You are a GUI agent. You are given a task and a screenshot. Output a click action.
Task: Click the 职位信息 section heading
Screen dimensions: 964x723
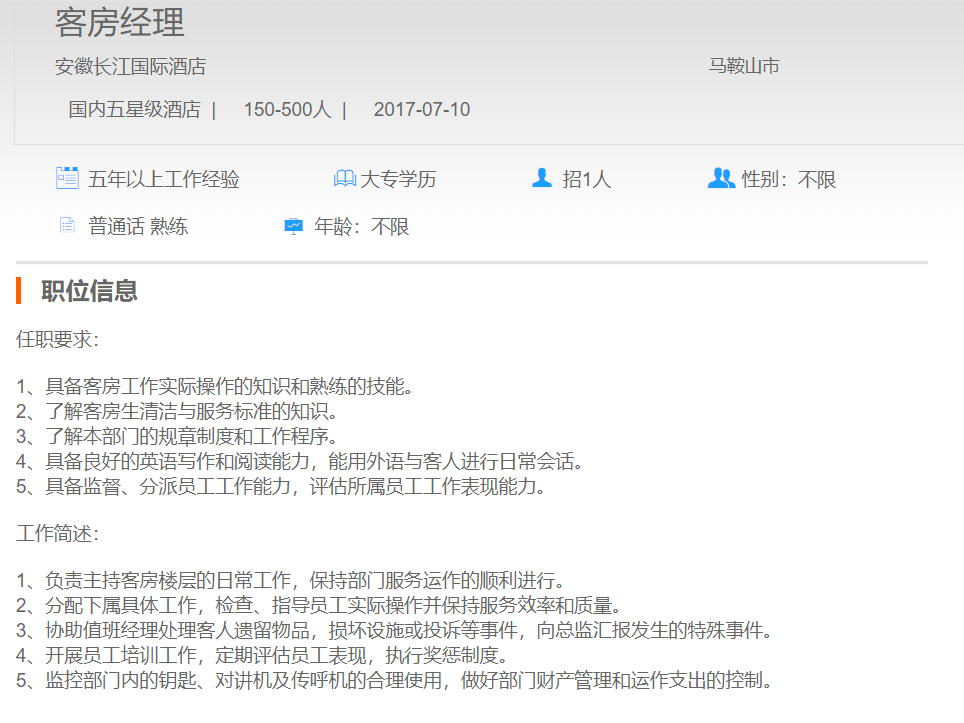pos(89,291)
